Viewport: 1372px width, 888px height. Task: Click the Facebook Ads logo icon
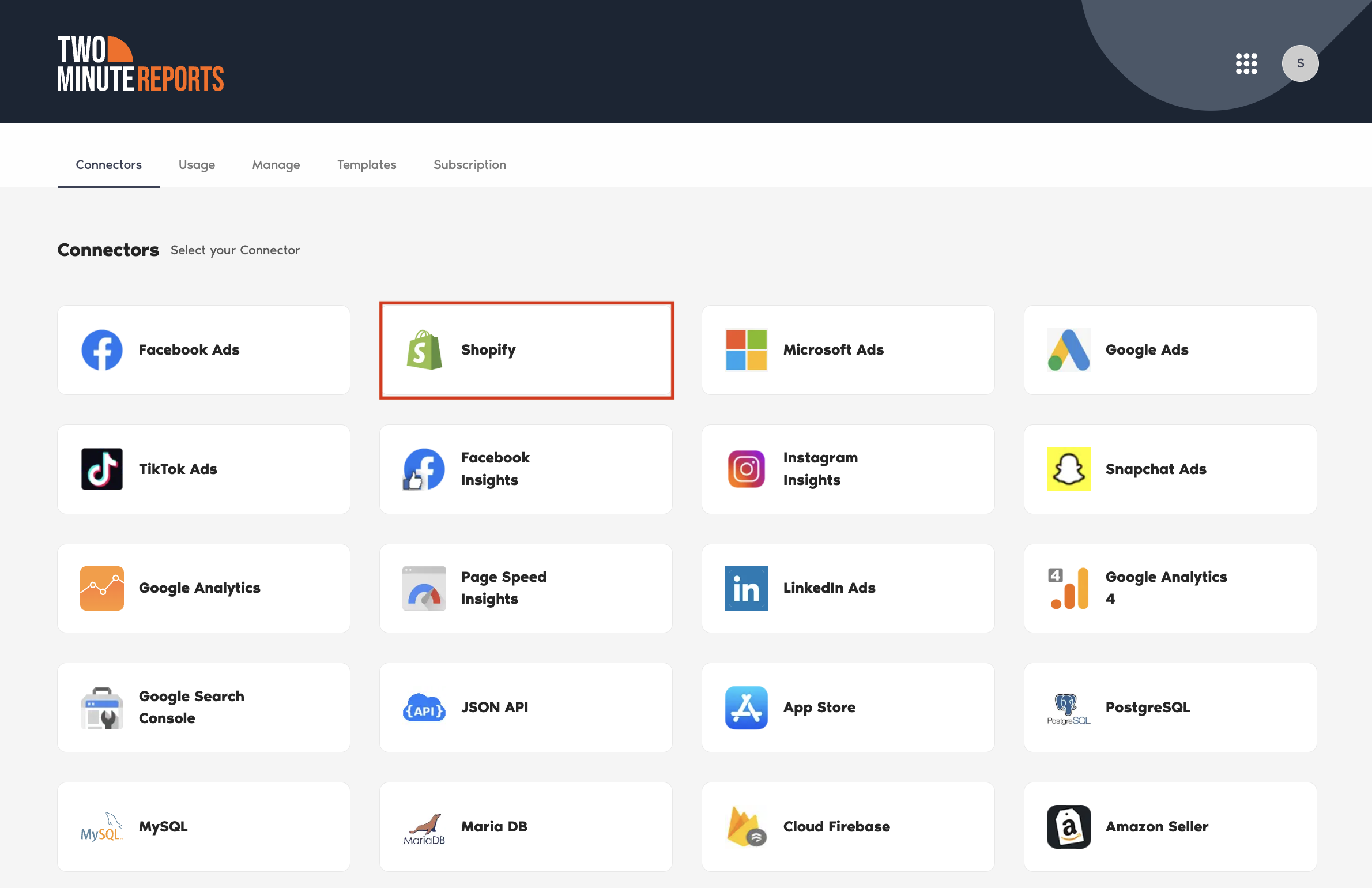(x=102, y=350)
